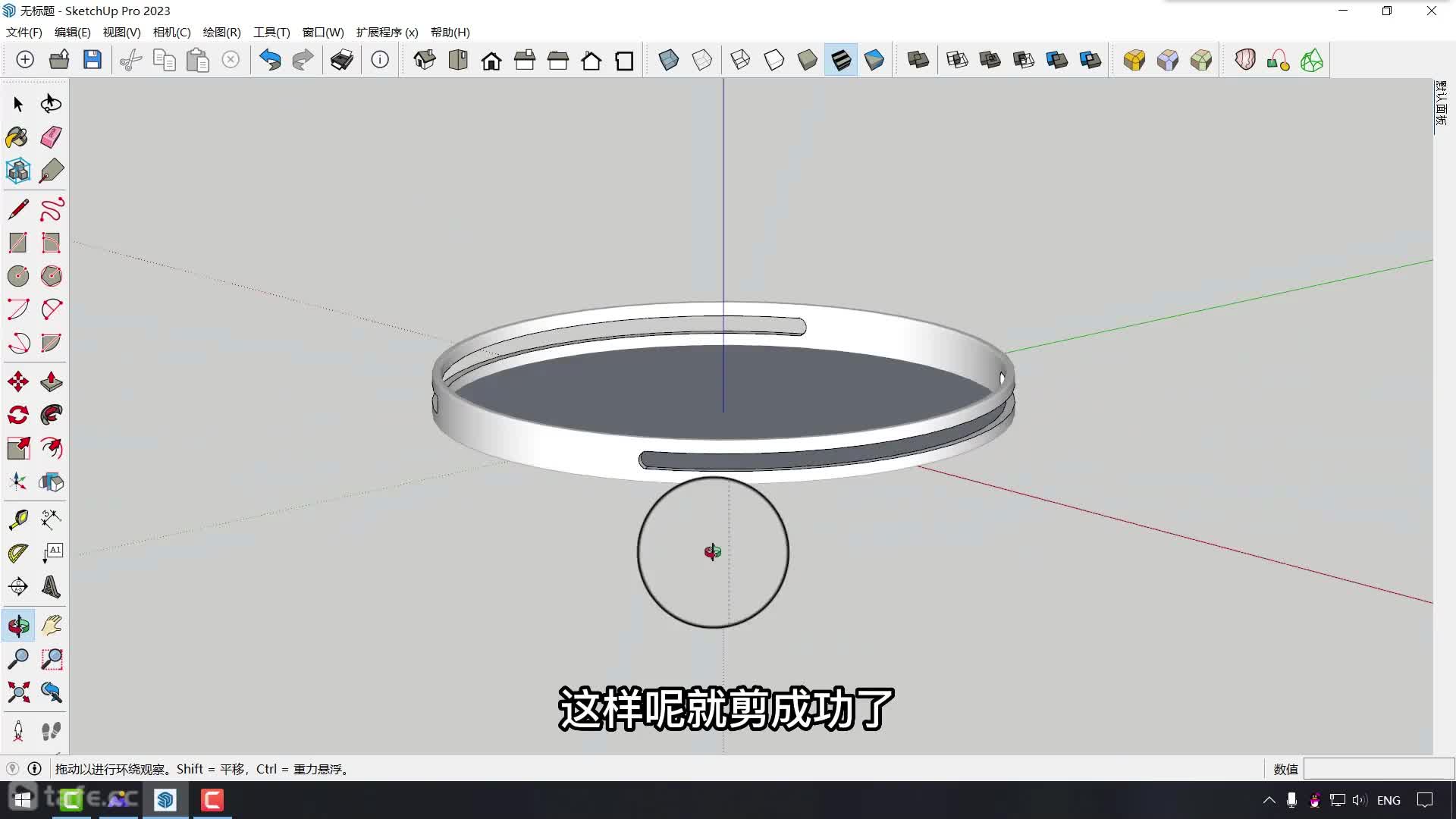
Task: Select the Zoom magnifier tool
Action: click(x=18, y=659)
